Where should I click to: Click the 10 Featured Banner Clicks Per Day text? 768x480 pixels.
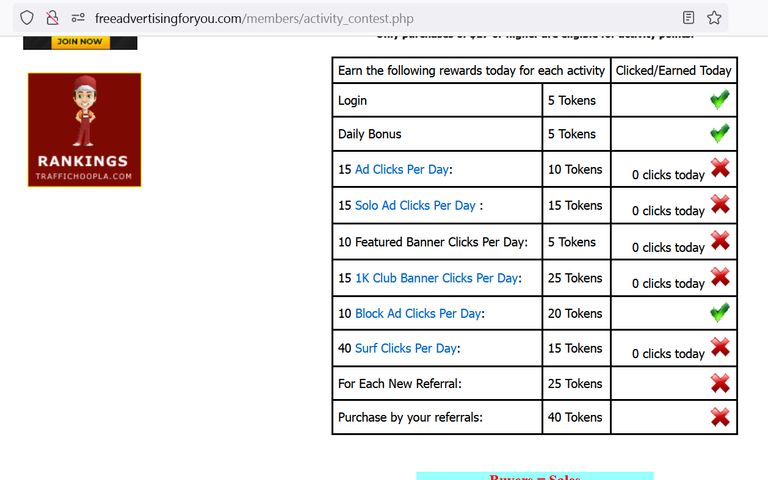pos(433,242)
